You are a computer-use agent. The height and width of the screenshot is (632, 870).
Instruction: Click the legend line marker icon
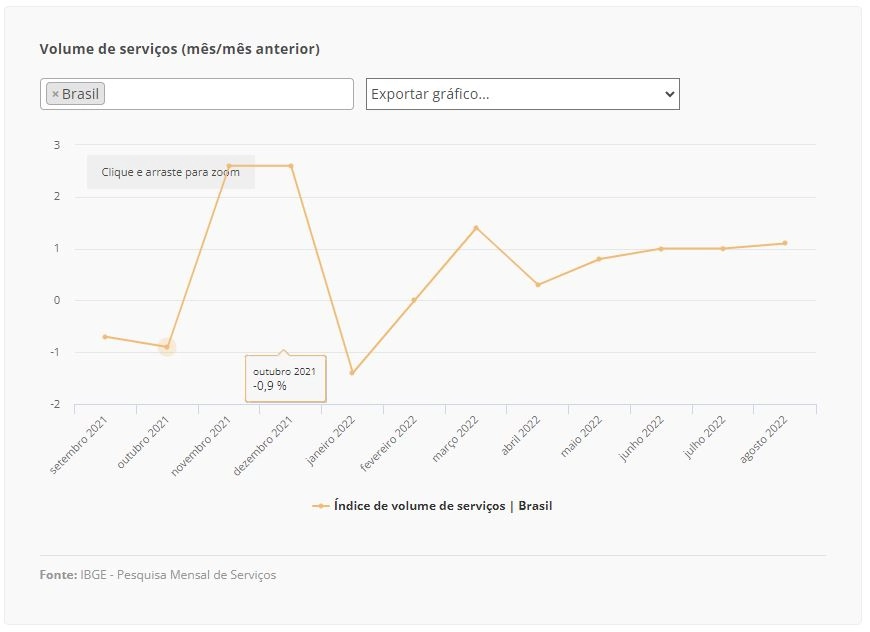pyautogui.click(x=320, y=506)
